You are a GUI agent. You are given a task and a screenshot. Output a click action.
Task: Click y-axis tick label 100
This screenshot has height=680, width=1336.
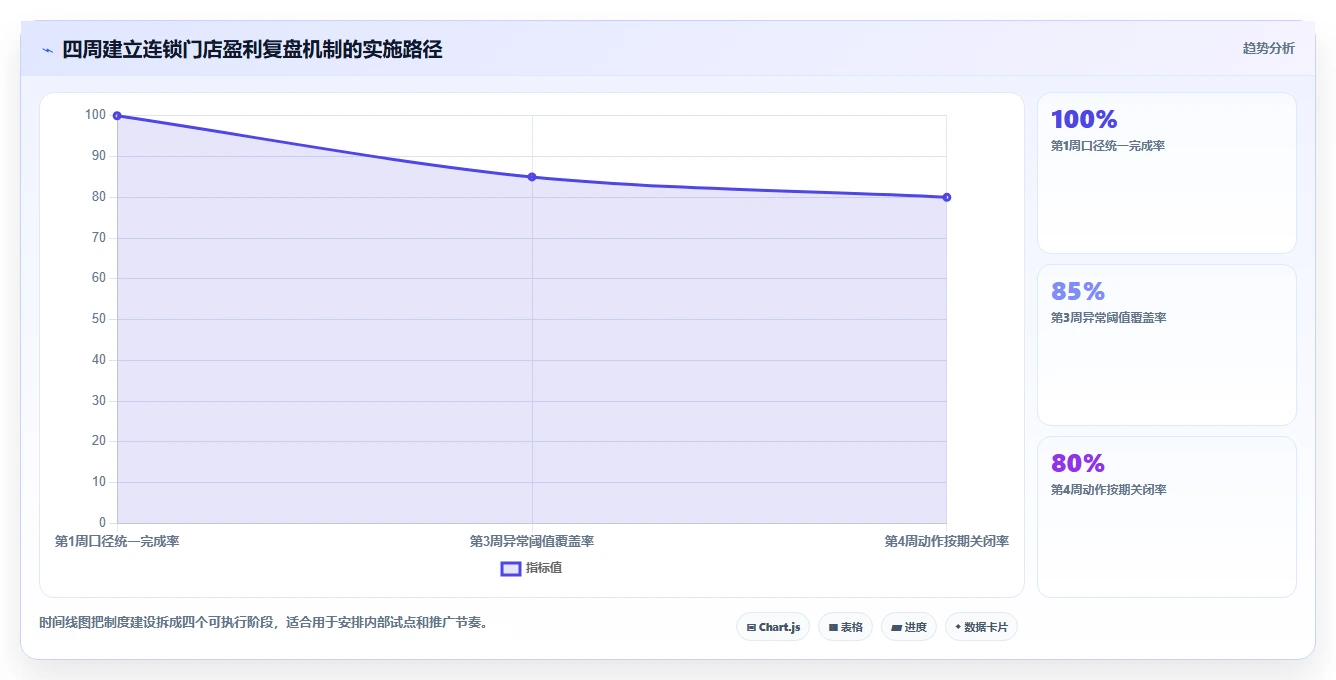point(95,115)
